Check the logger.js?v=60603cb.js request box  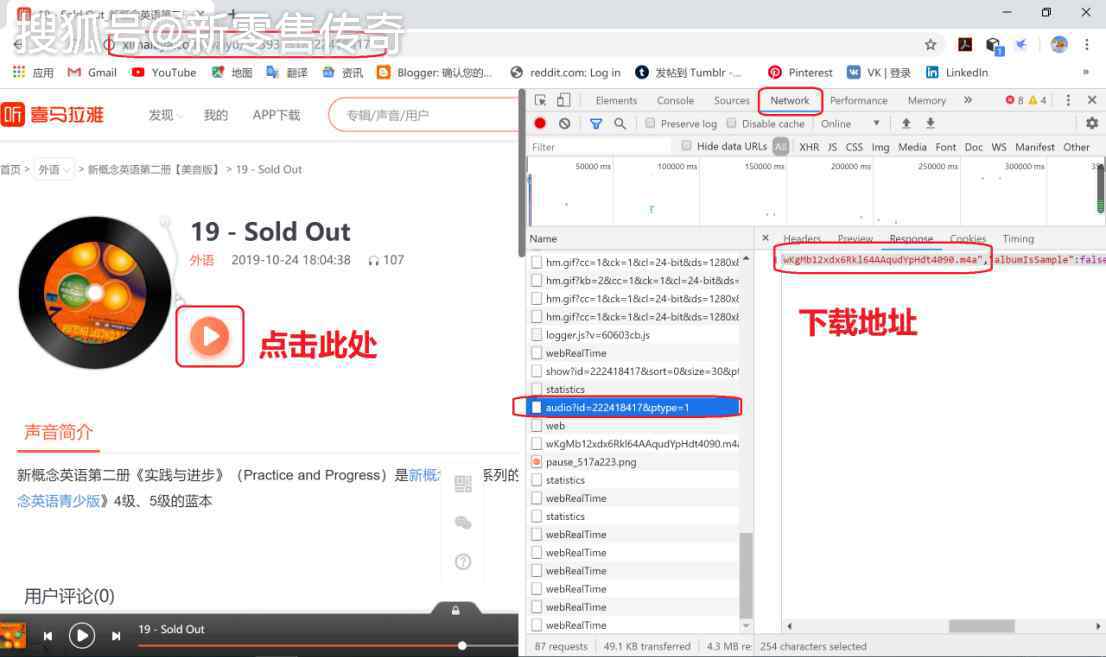537,334
